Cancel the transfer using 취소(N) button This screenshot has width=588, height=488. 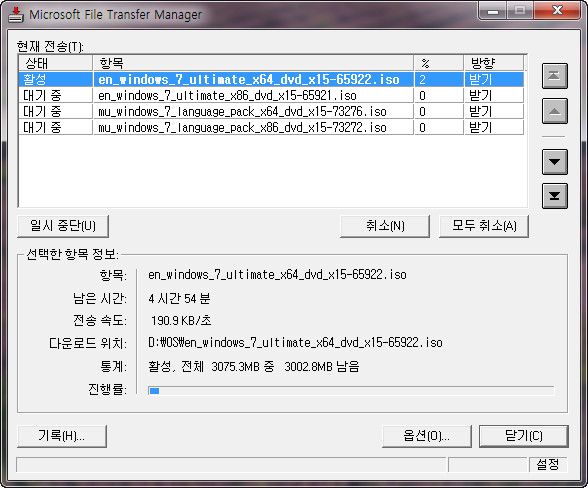[x=385, y=226]
